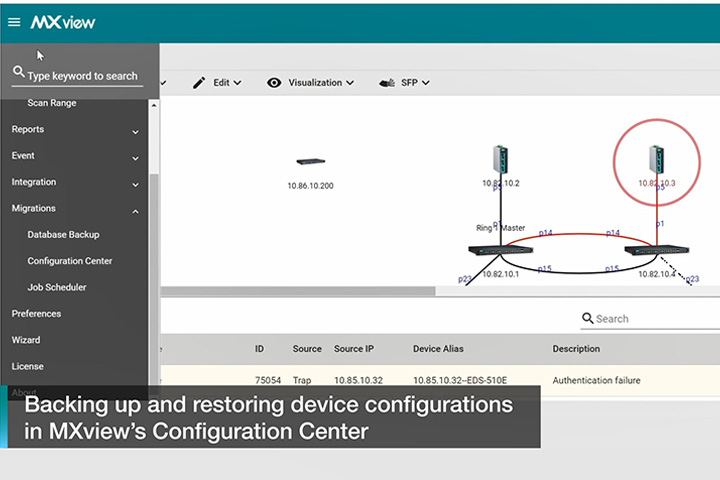
Task: Click the topology horizontal scrollbar
Action: pos(300,291)
